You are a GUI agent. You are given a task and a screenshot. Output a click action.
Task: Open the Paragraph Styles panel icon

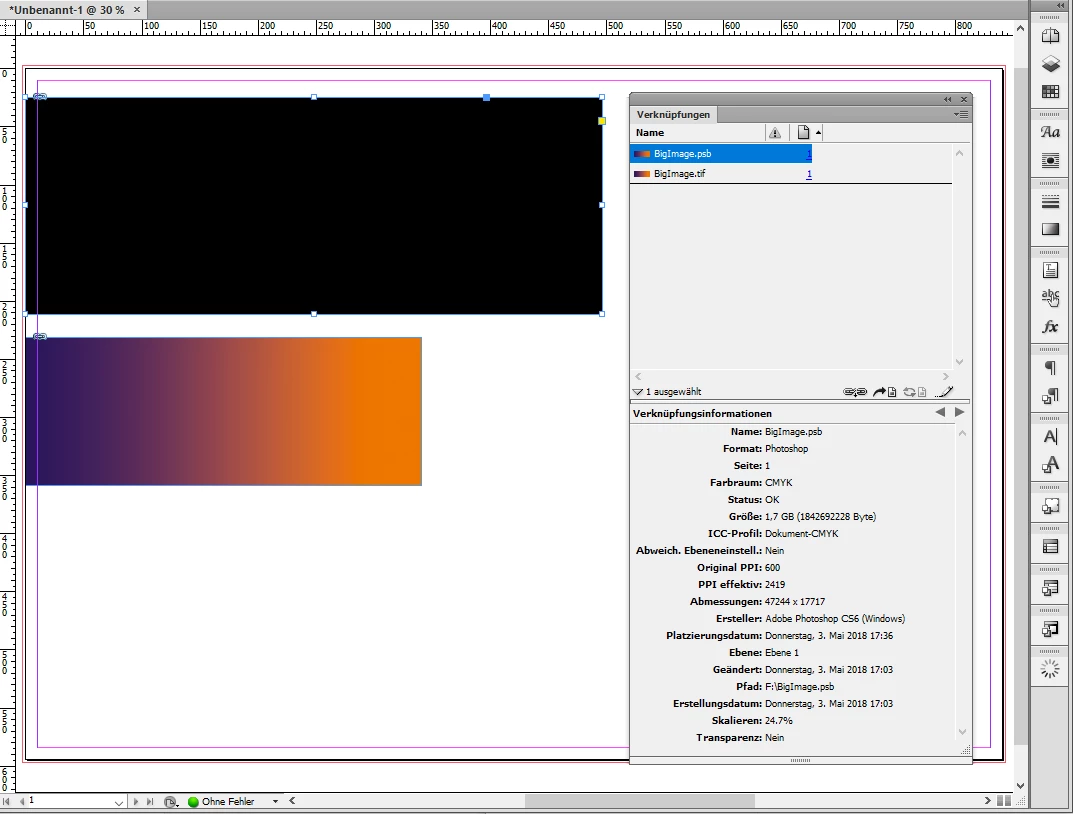(1050, 396)
